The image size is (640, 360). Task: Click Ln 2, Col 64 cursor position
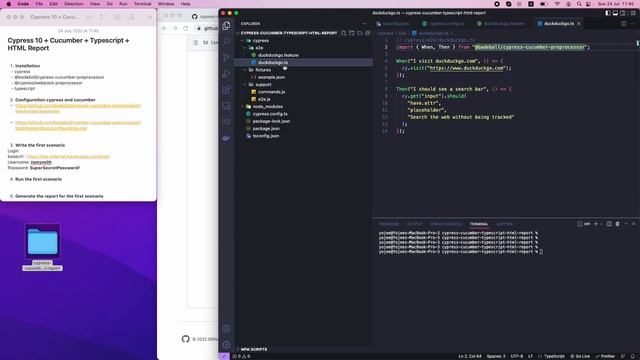469,356
